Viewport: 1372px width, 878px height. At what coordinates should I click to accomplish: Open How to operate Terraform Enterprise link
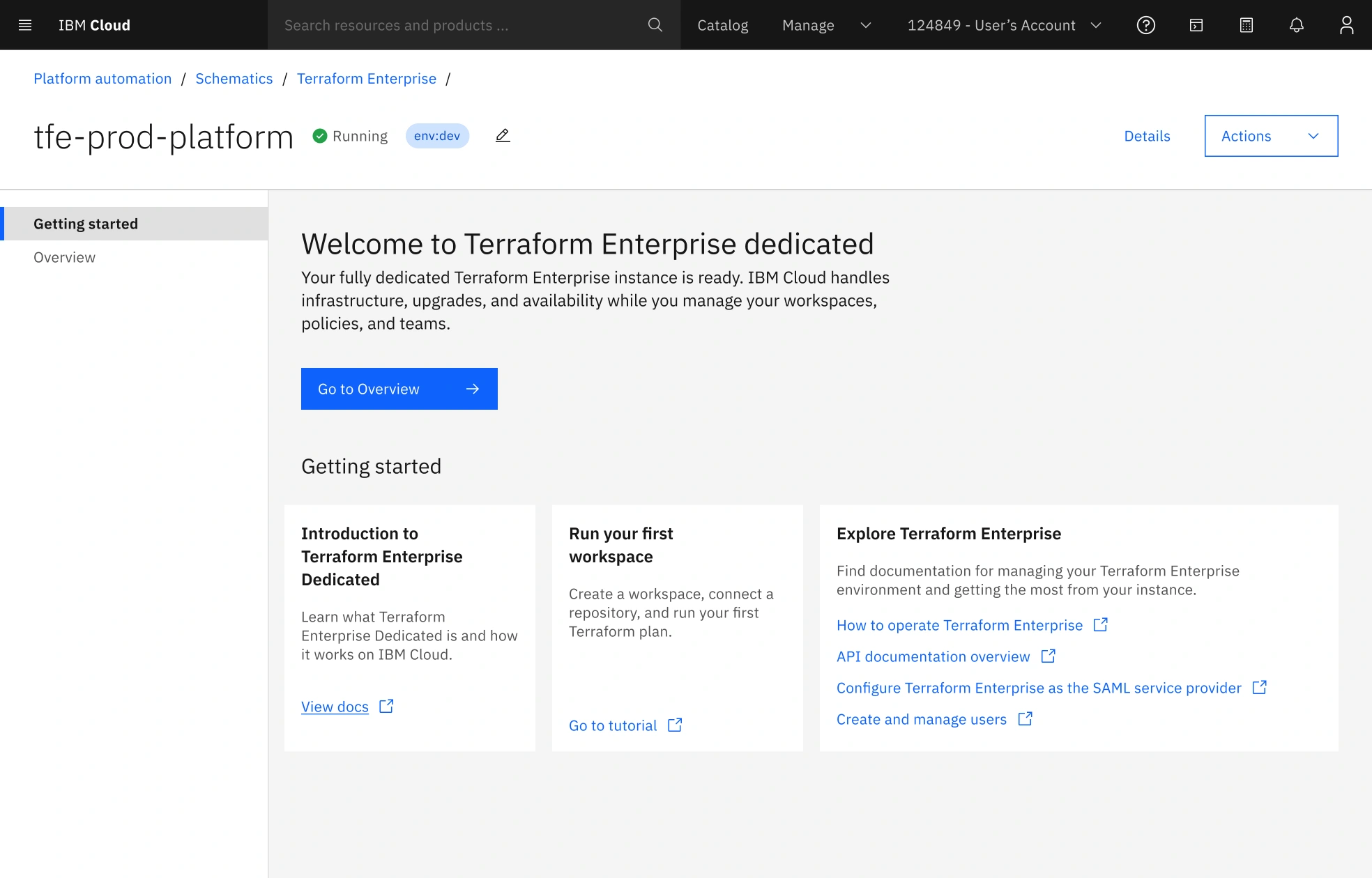pyautogui.click(x=959, y=625)
